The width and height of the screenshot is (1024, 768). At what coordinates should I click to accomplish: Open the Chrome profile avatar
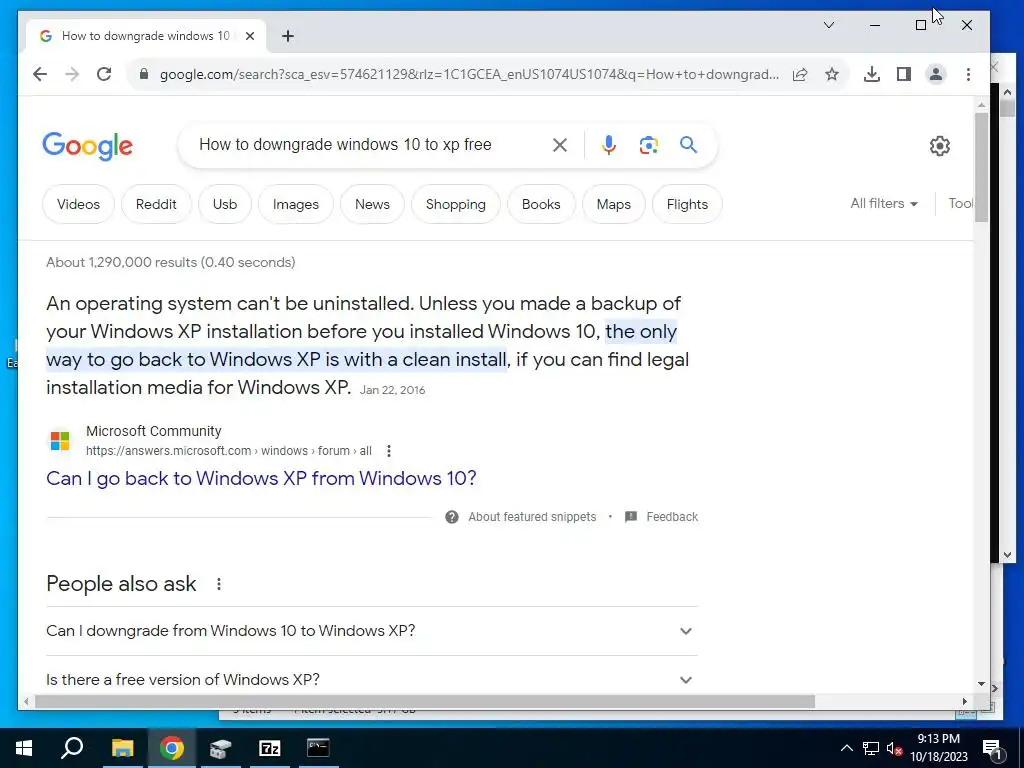pos(936,74)
